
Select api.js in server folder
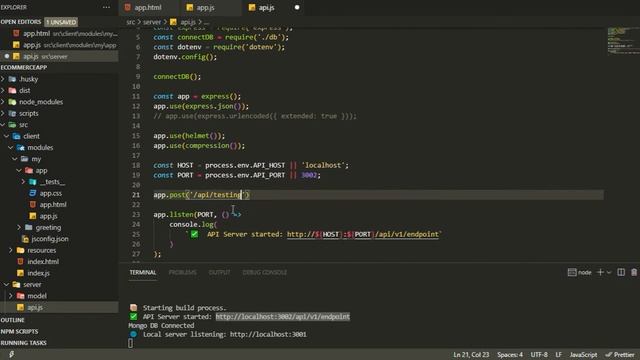coord(59,307)
